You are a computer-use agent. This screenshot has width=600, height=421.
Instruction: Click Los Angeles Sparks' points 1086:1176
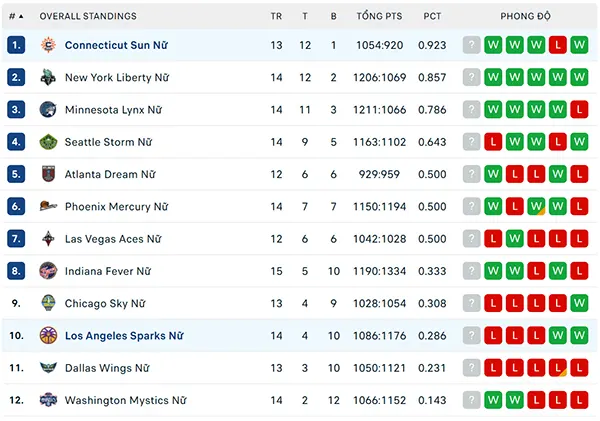(379, 336)
